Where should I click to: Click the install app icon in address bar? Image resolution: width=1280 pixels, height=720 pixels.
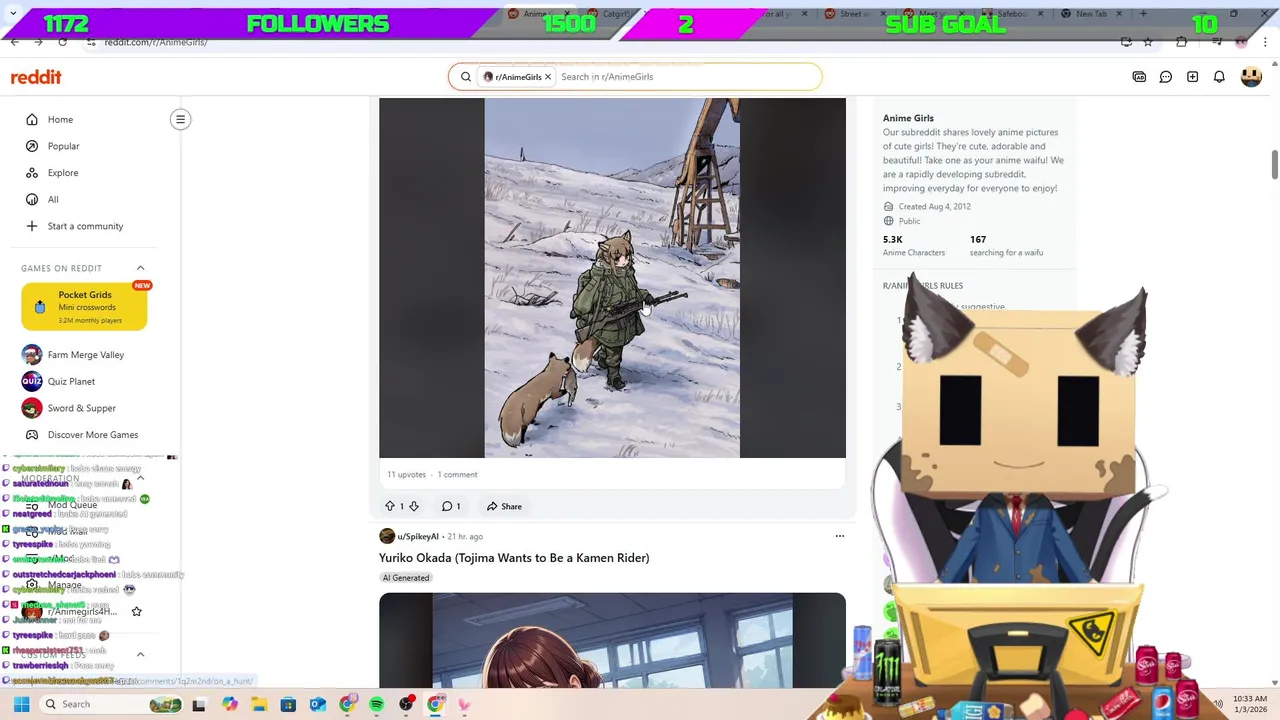coord(1126,42)
